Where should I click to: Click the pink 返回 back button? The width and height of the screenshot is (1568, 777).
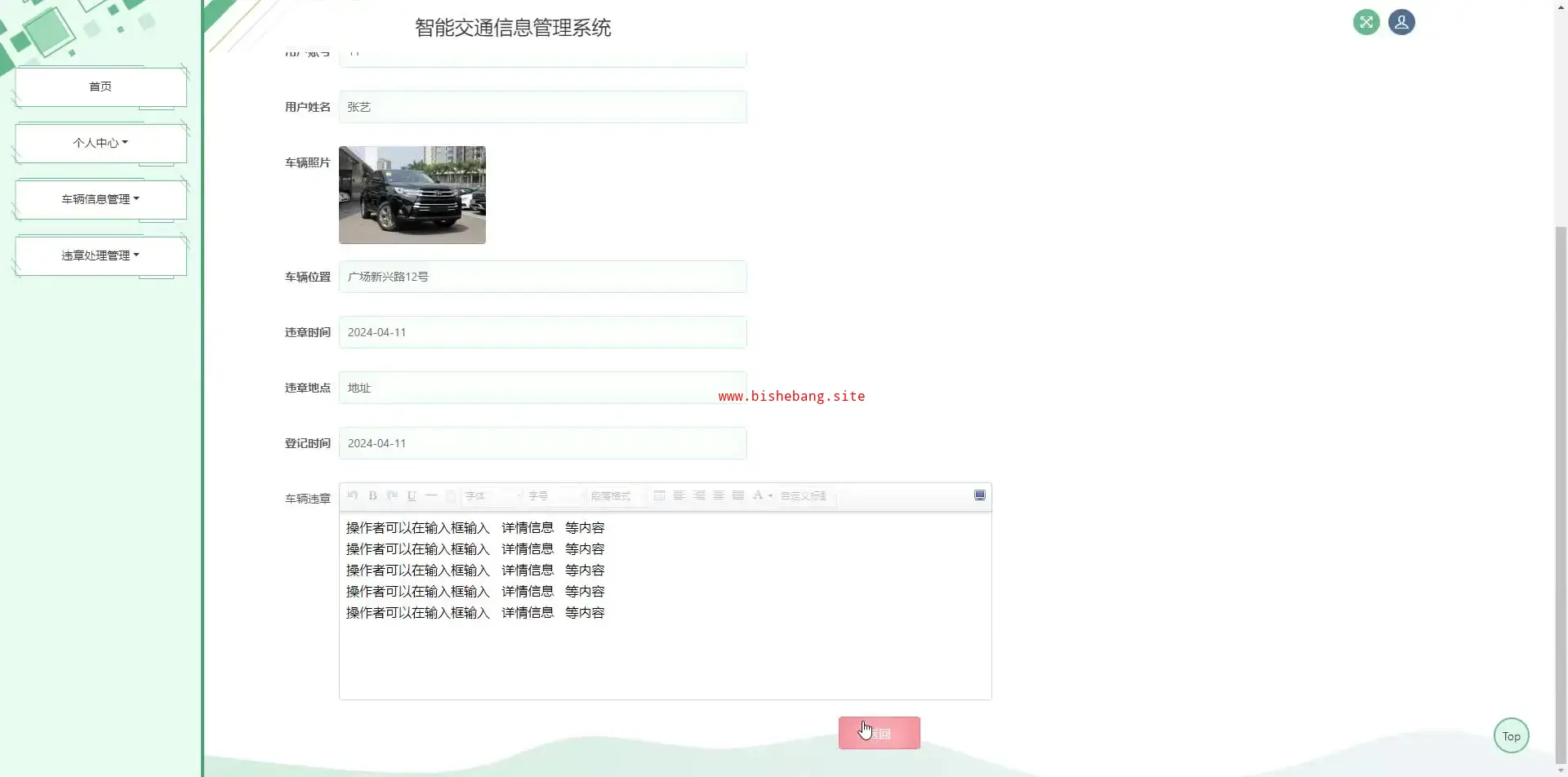pos(879,733)
